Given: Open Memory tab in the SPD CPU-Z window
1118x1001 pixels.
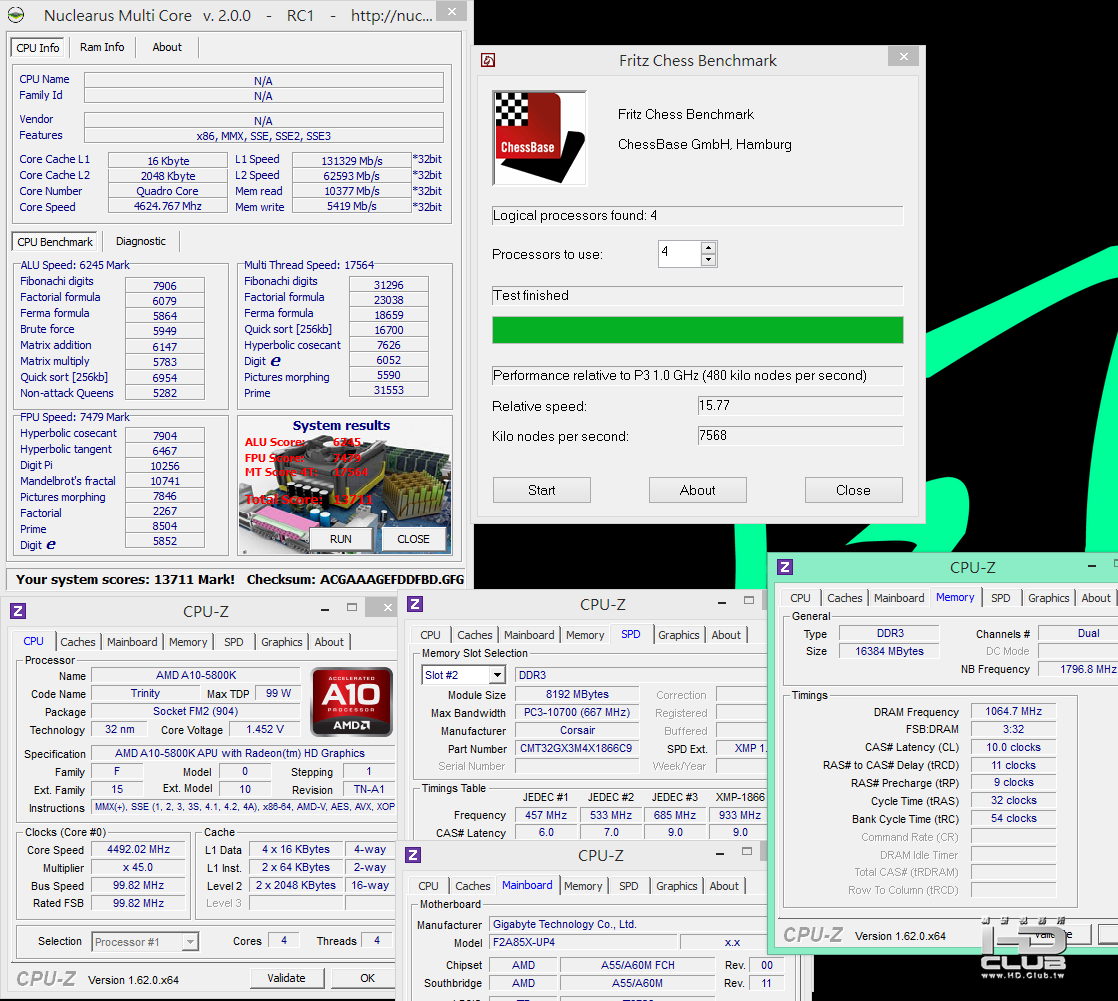Looking at the screenshot, I should (x=585, y=635).
